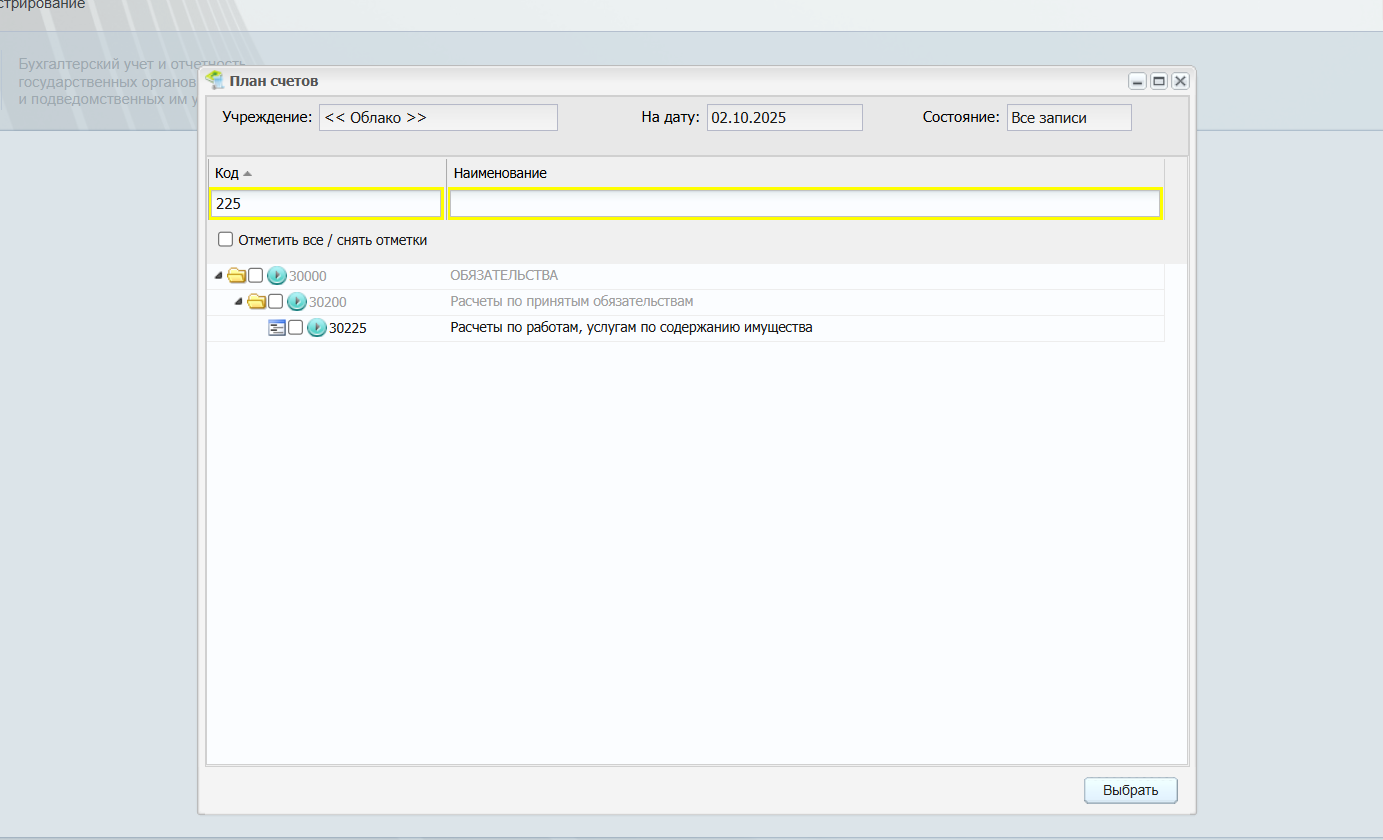1383x840 pixels.
Task: Sort by the Код column header
Action: point(227,173)
